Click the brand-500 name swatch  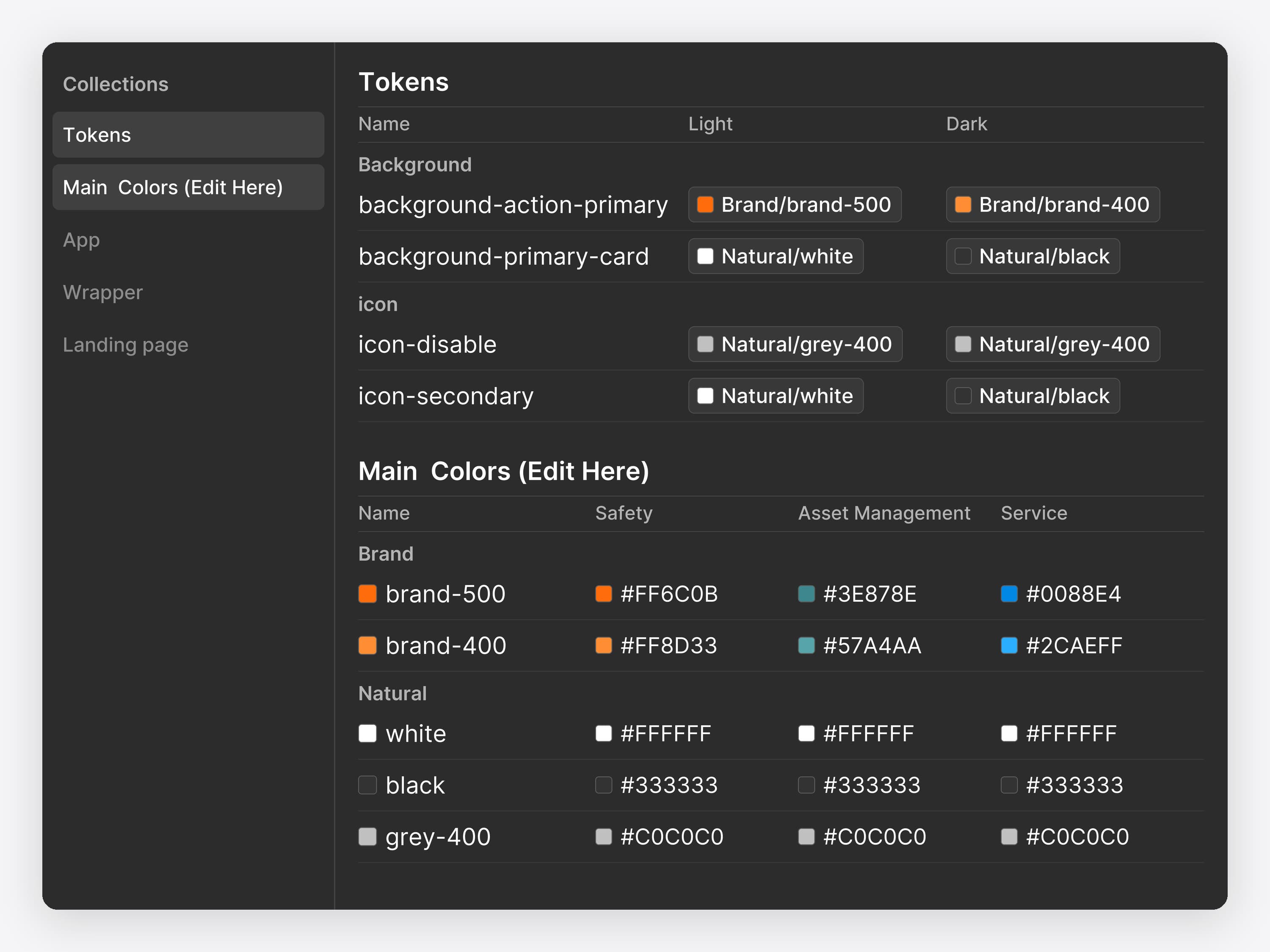pos(367,594)
